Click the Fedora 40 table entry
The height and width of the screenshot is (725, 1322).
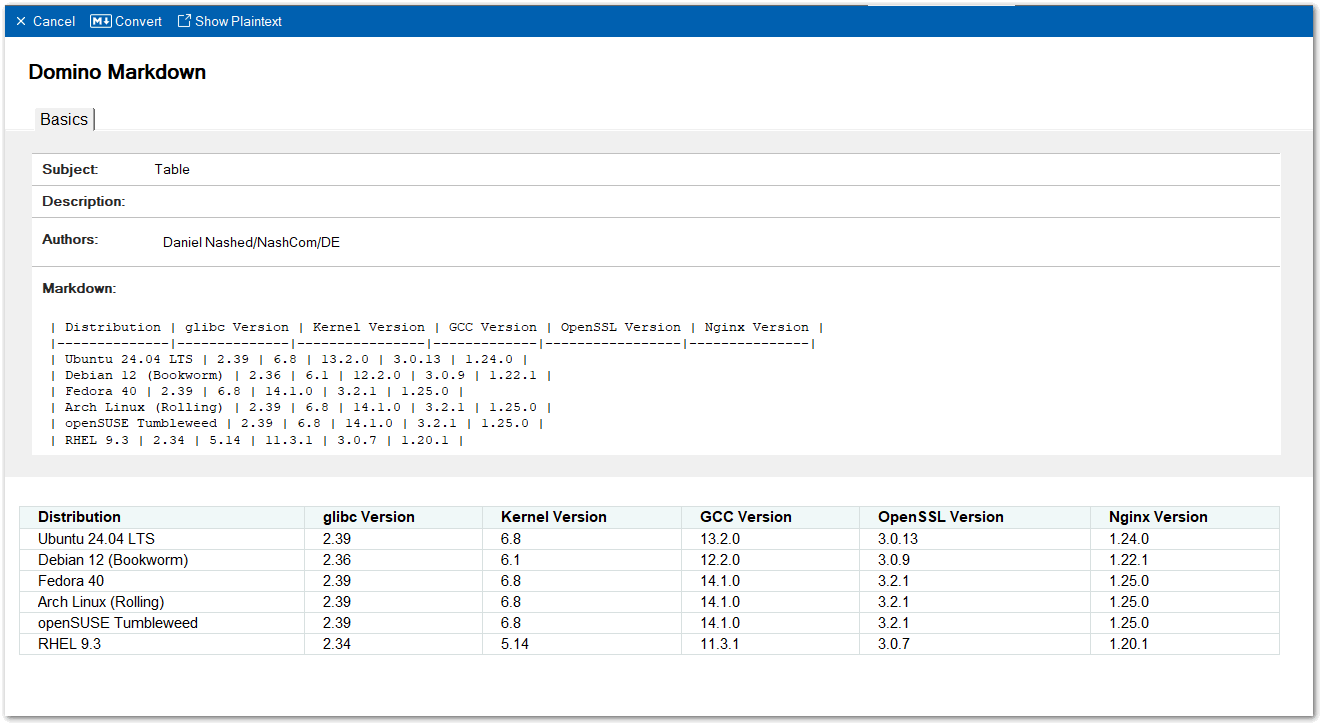pos(70,580)
